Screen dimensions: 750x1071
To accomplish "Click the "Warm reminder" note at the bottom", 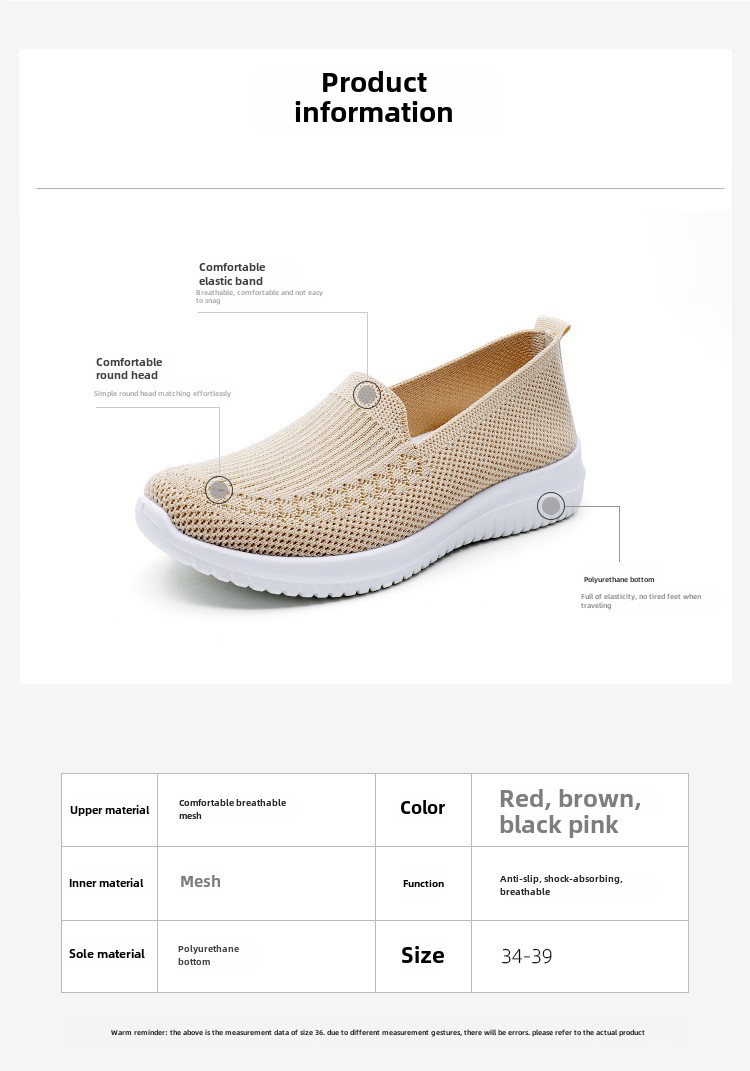I will [378, 1032].
